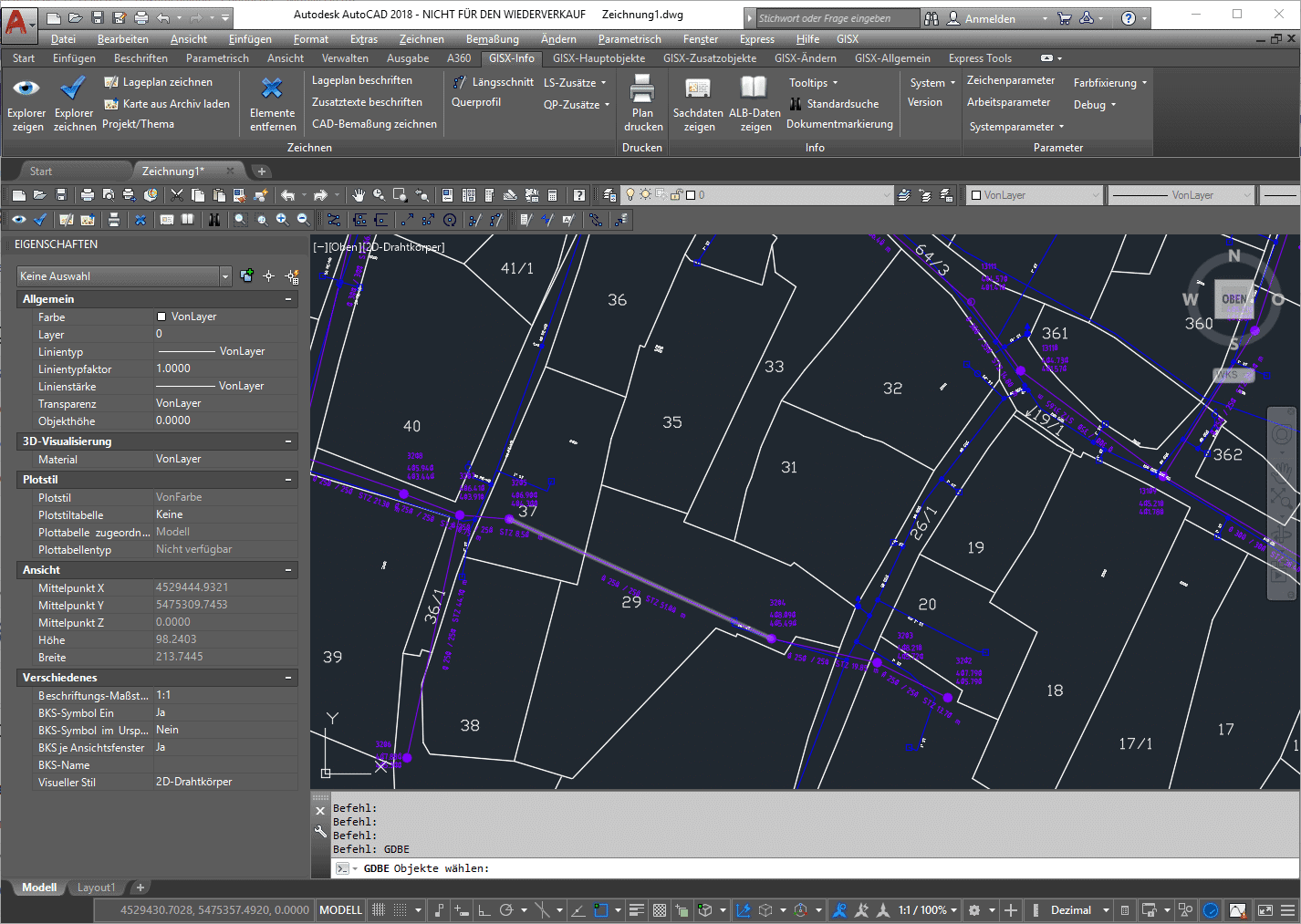This screenshot has height=924, width=1301.
Task: Click CAD-Bemaßung zeichnen button
Action: tap(374, 124)
